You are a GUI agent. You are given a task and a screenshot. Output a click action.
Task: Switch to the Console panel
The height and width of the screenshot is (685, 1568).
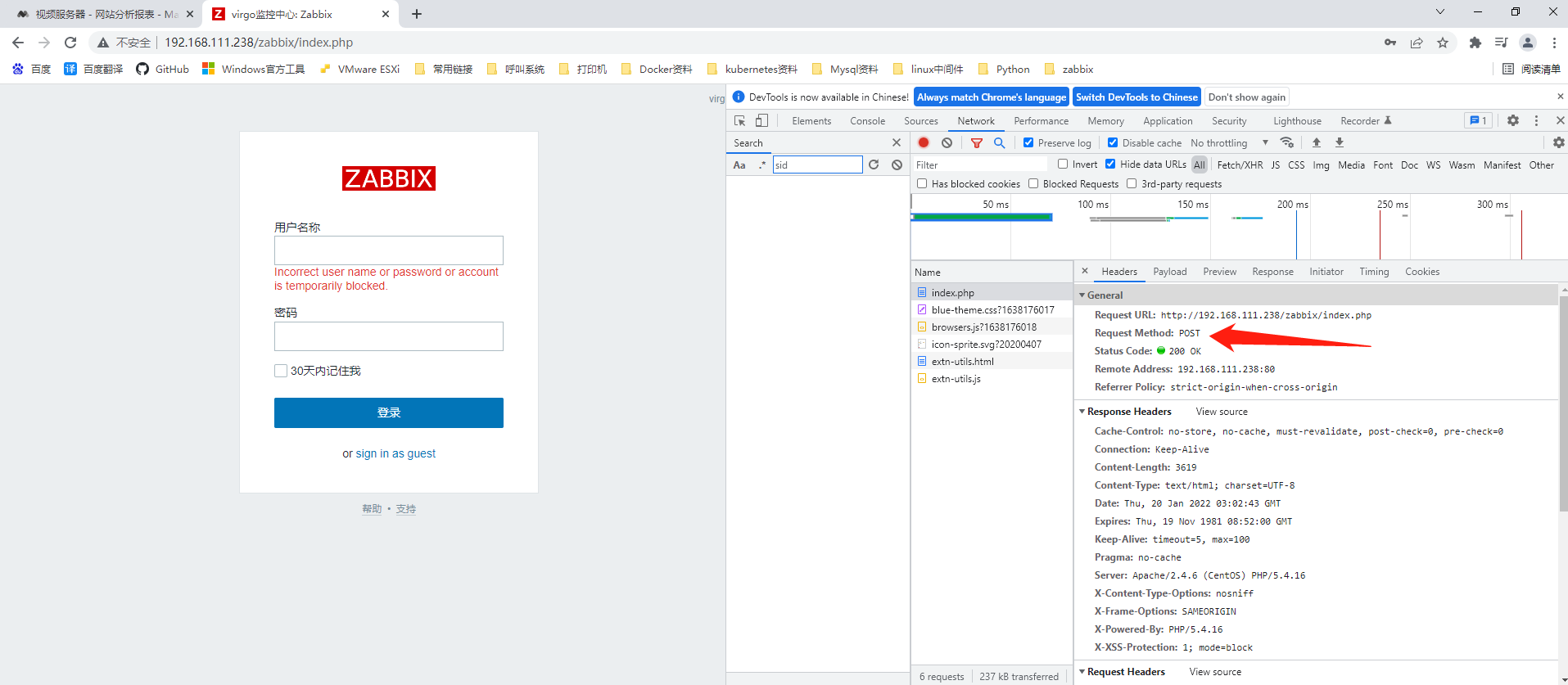(x=867, y=120)
